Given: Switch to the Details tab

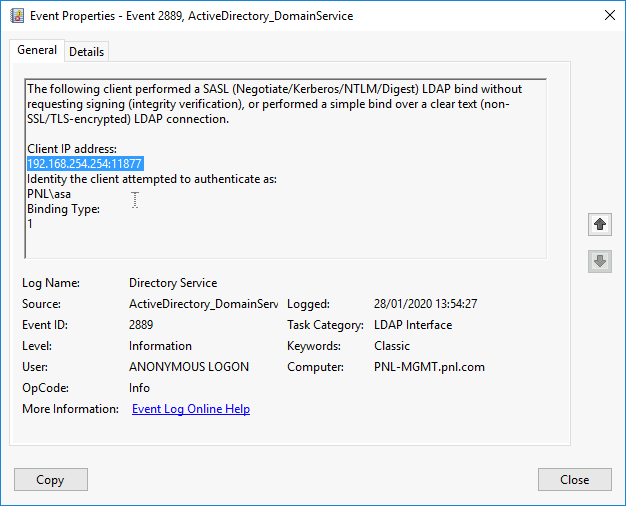Looking at the screenshot, I should tap(86, 52).
